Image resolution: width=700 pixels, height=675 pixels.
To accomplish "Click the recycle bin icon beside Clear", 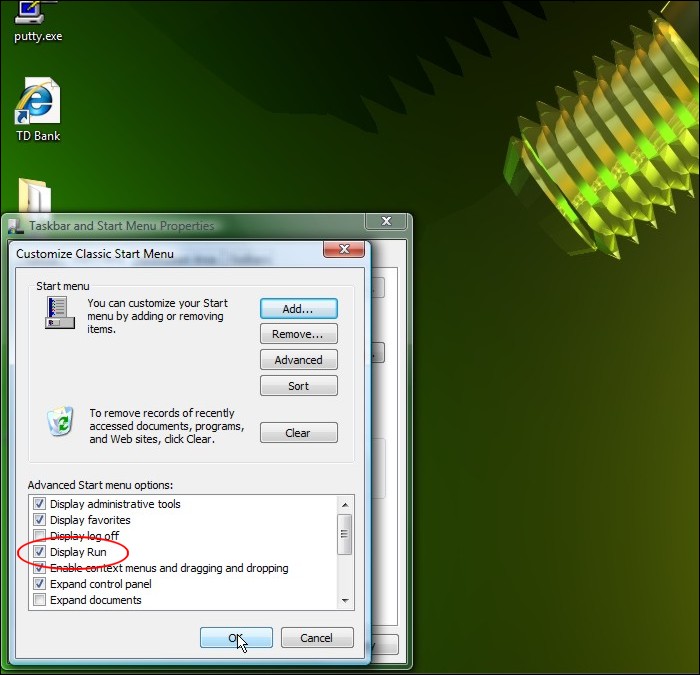I will coord(60,421).
